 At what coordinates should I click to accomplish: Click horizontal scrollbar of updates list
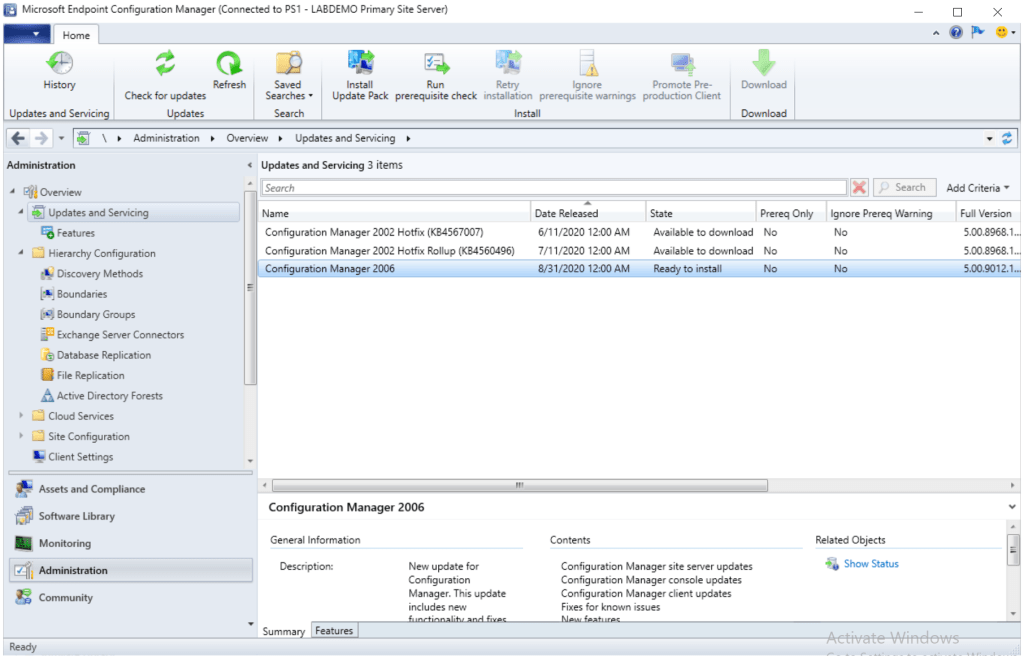(x=516, y=485)
